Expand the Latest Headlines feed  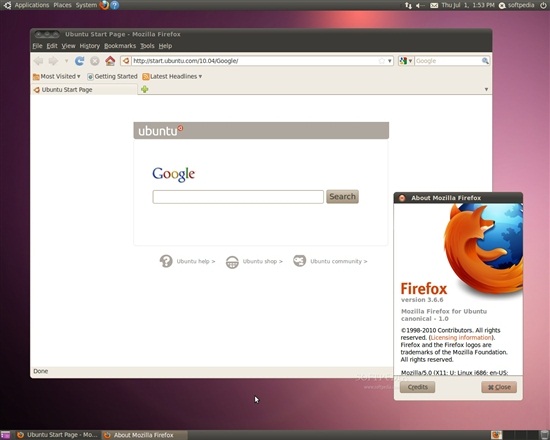[x=172, y=76]
